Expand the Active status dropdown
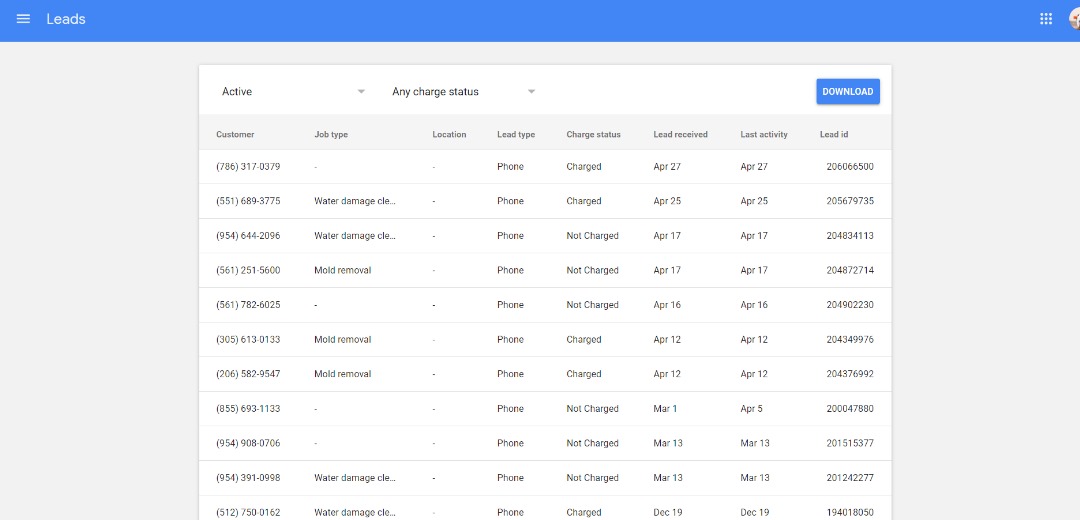The height and width of the screenshot is (520, 1080). pyautogui.click(x=293, y=92)
